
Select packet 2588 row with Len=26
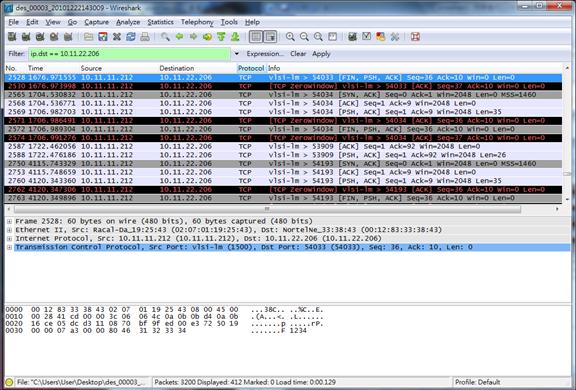click(x=283, y=155)
